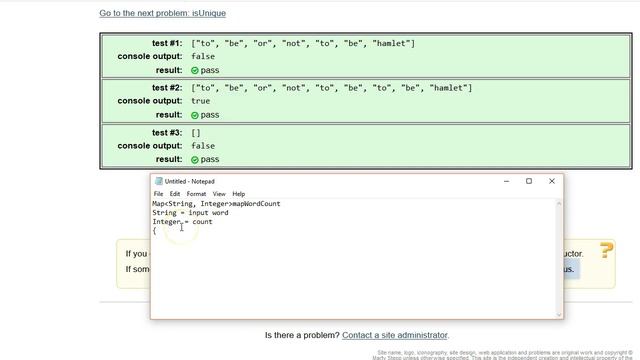The width and height of the screenshot is (640, 360).
Task: Click the yellow question mark help icon
Action: point(606,250)
